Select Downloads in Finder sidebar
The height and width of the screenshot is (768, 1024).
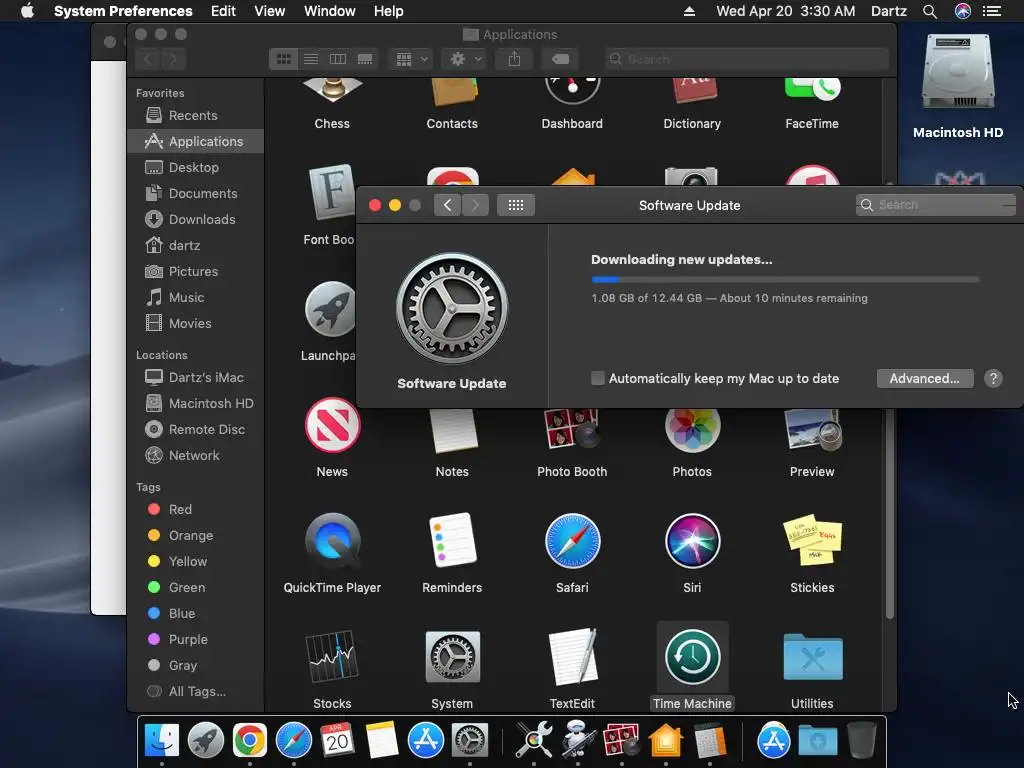[202, 219]
